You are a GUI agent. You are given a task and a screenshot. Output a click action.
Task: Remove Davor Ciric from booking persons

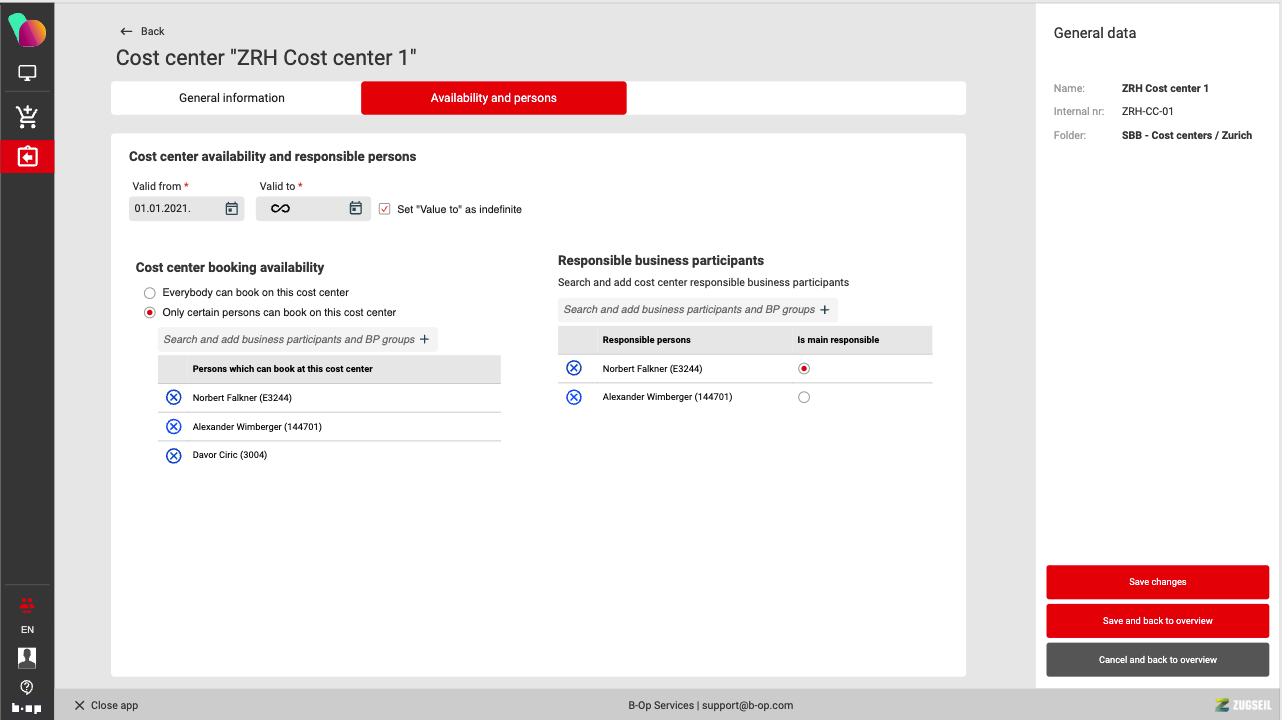click(x=173, y=455)
